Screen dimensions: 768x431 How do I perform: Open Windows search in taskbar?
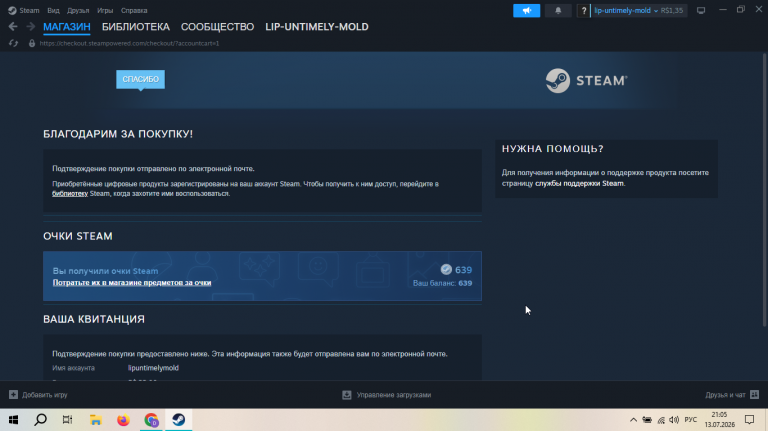(41, 420)
